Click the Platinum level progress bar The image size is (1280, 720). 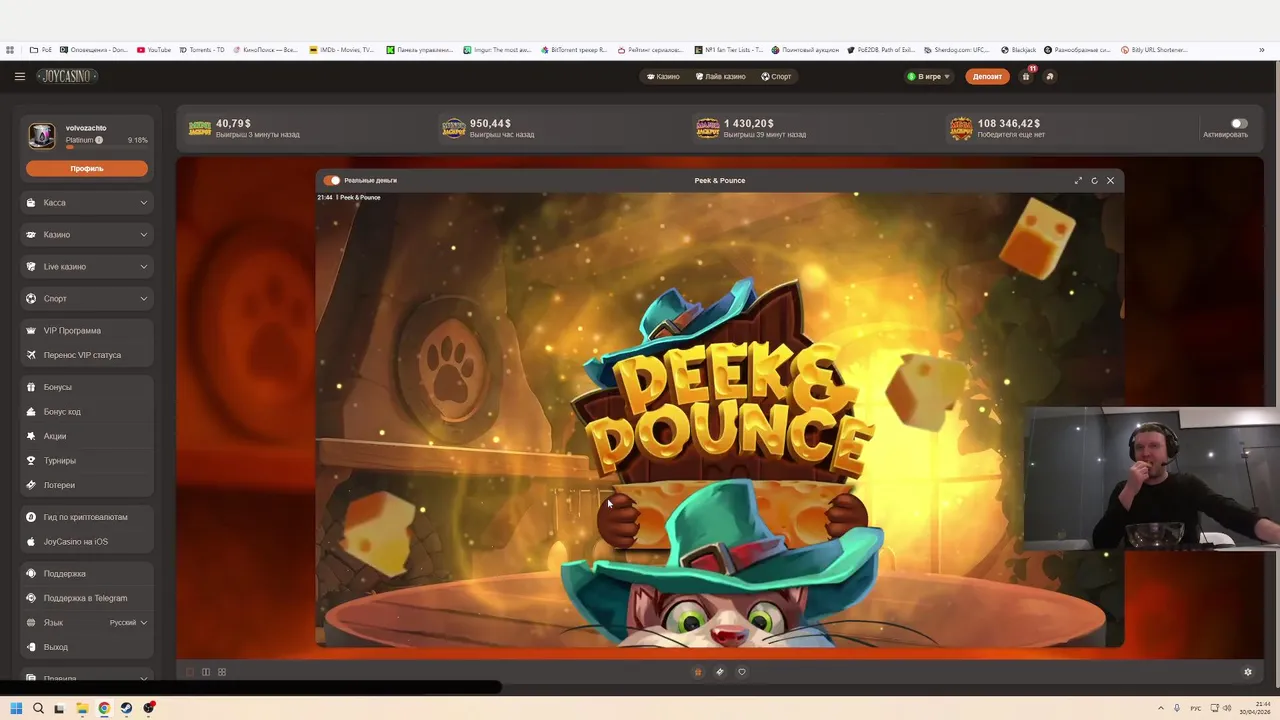coord(106,147)
